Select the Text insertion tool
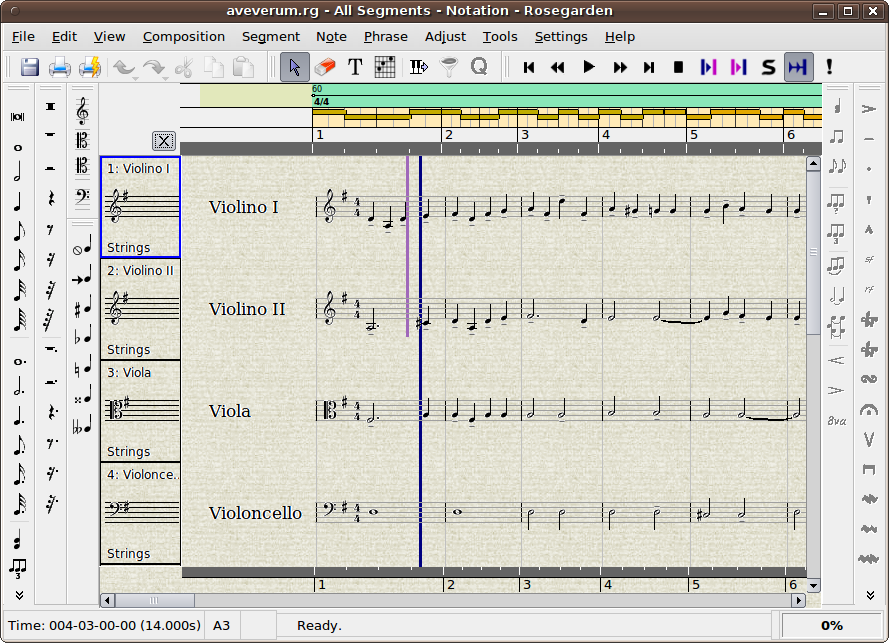This screenshot has height=643, width=889. click(x=355, y=67)
